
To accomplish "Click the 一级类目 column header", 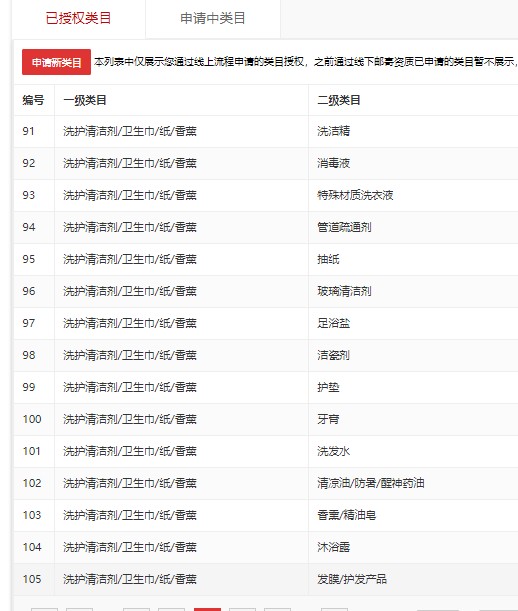I will [x=85, y=101].
